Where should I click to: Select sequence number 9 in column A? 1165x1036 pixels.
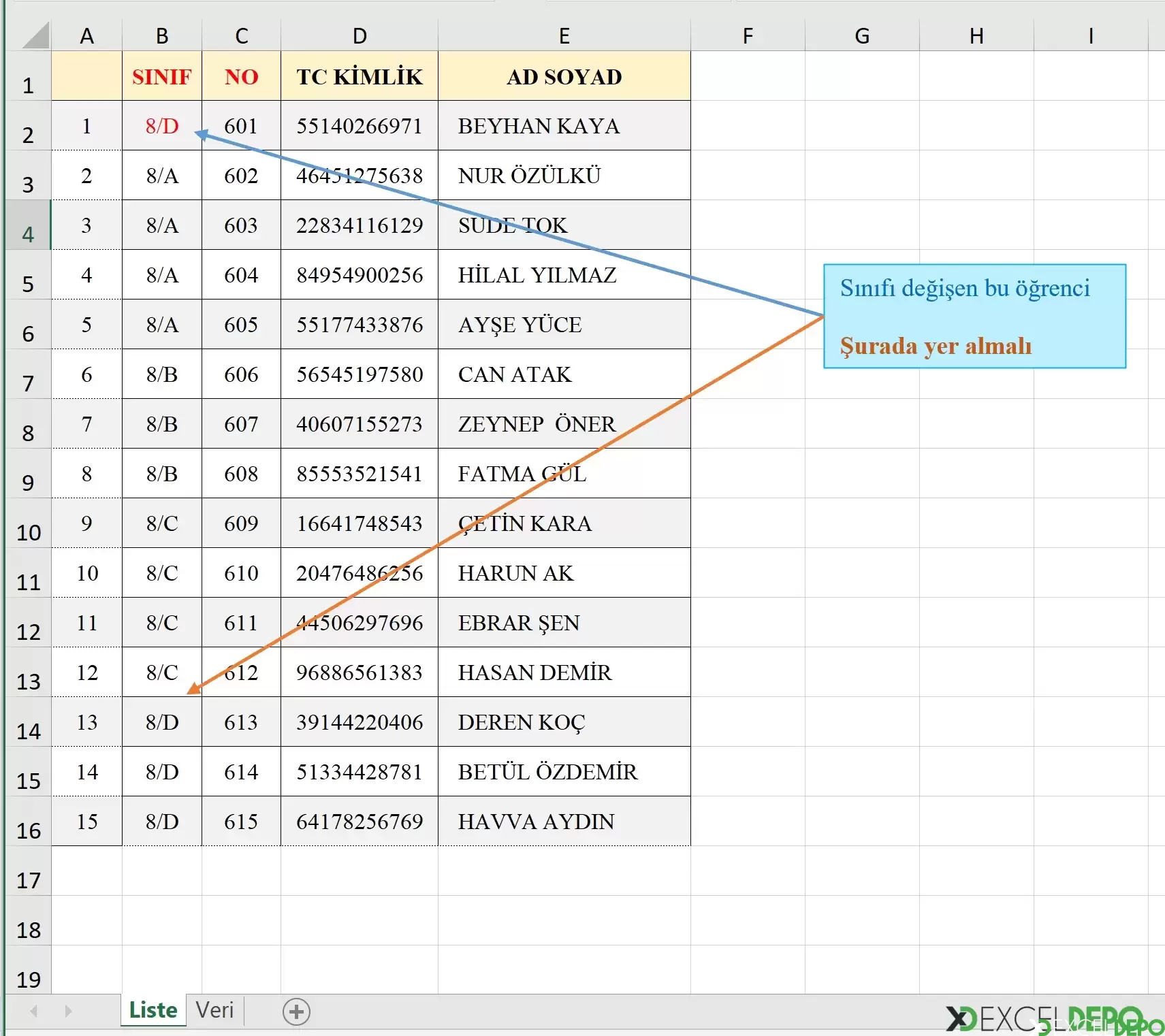pyautogui.click(x=86, y=523)
